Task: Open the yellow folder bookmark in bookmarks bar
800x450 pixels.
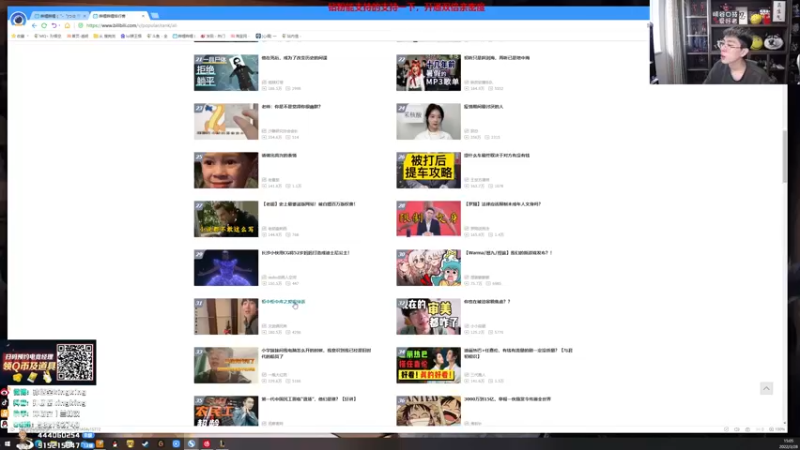Action: 105,36
